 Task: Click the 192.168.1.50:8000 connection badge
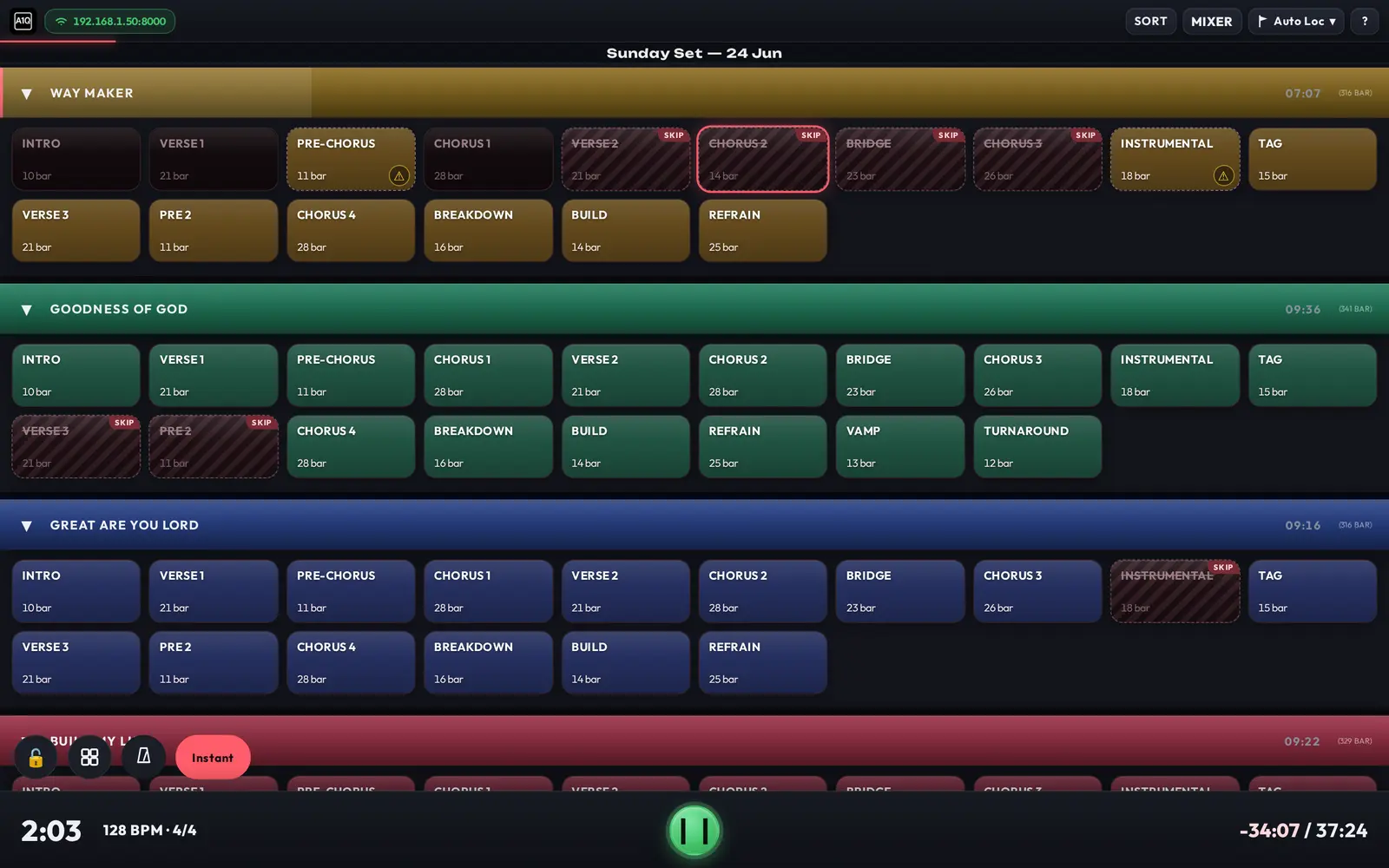pos(110,21)
